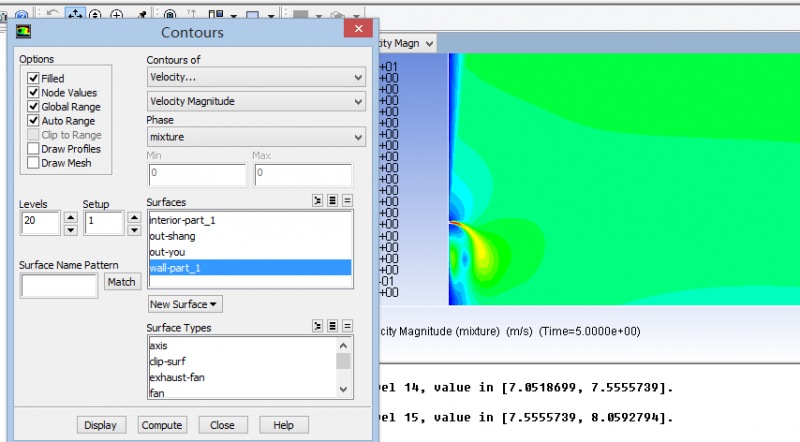Select the translate view tool in toolbar
This screenshot has width=800, height=442.
(x=75, y=14)
